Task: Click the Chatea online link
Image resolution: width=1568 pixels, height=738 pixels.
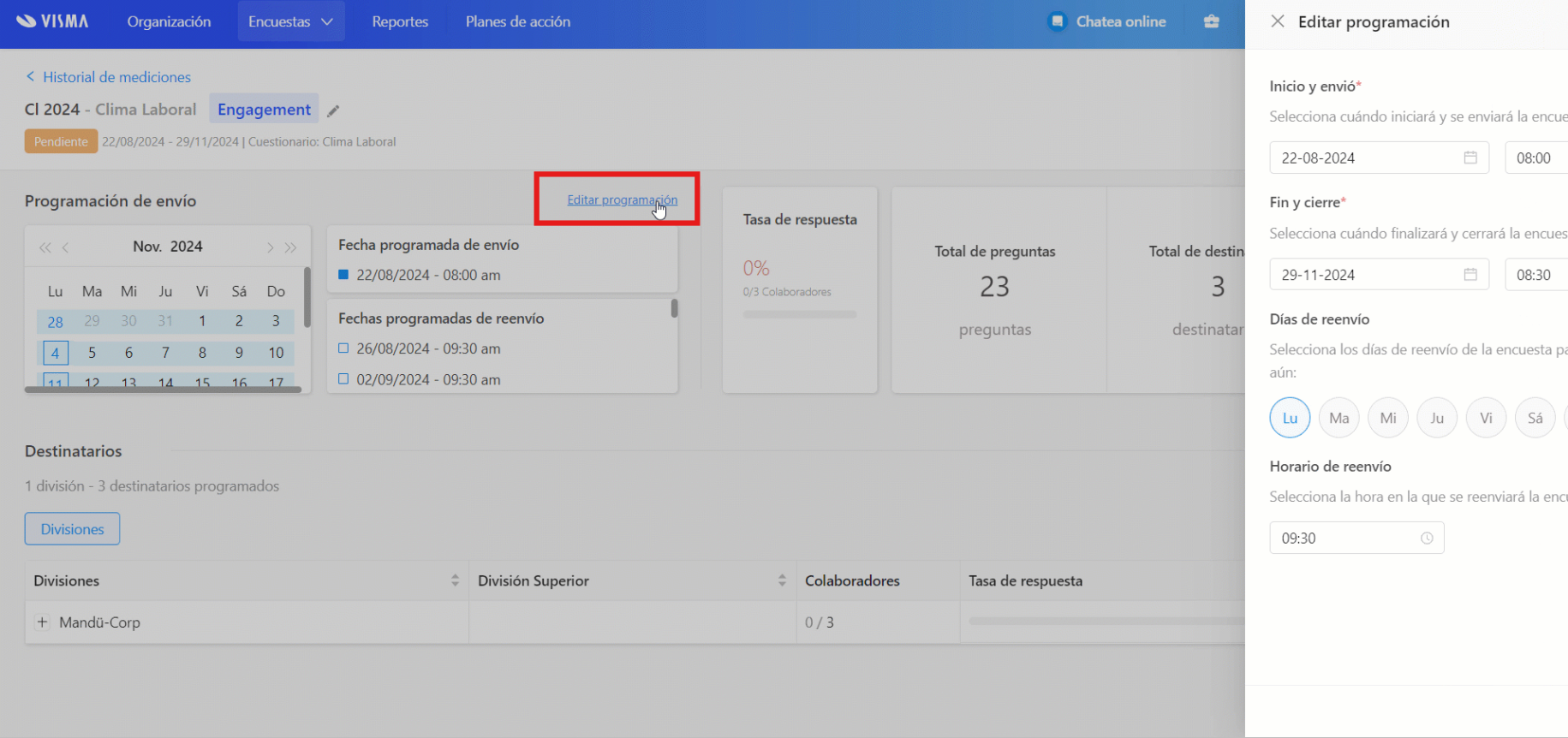Action: tap(1121, 21)
